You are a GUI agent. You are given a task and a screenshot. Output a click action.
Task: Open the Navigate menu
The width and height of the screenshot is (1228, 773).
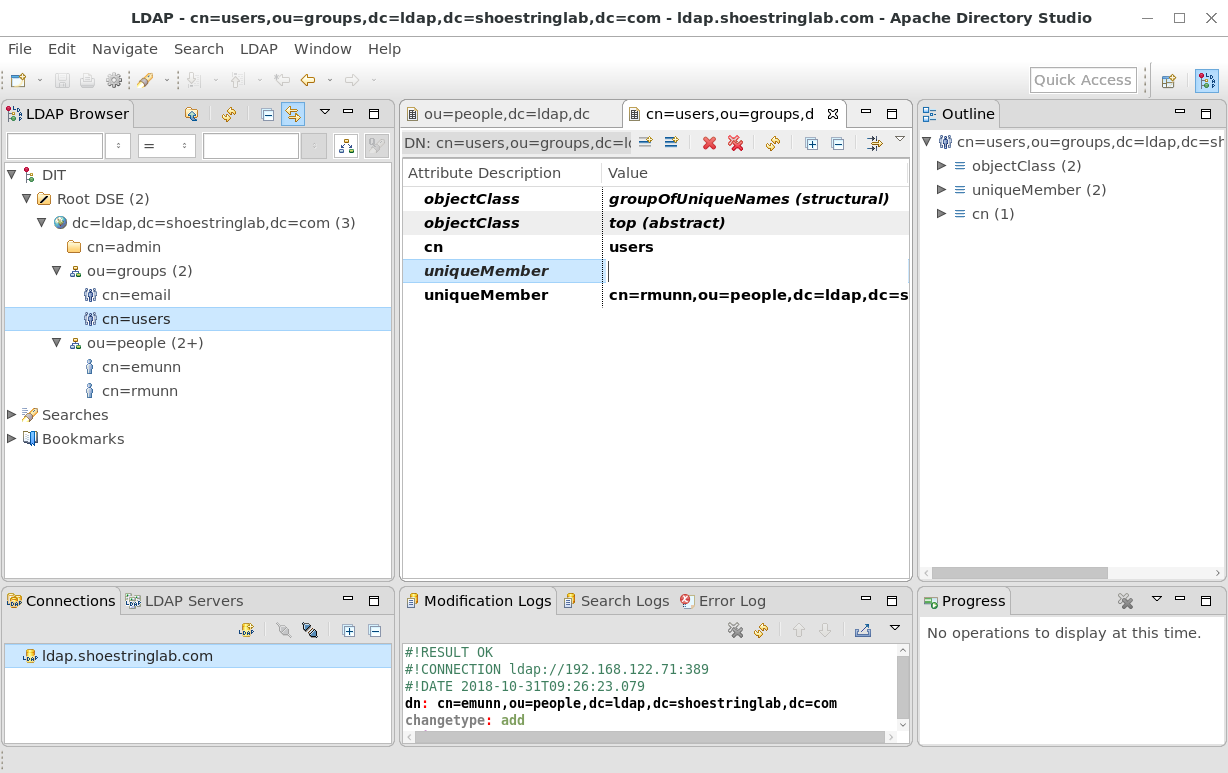click(125, 49)
